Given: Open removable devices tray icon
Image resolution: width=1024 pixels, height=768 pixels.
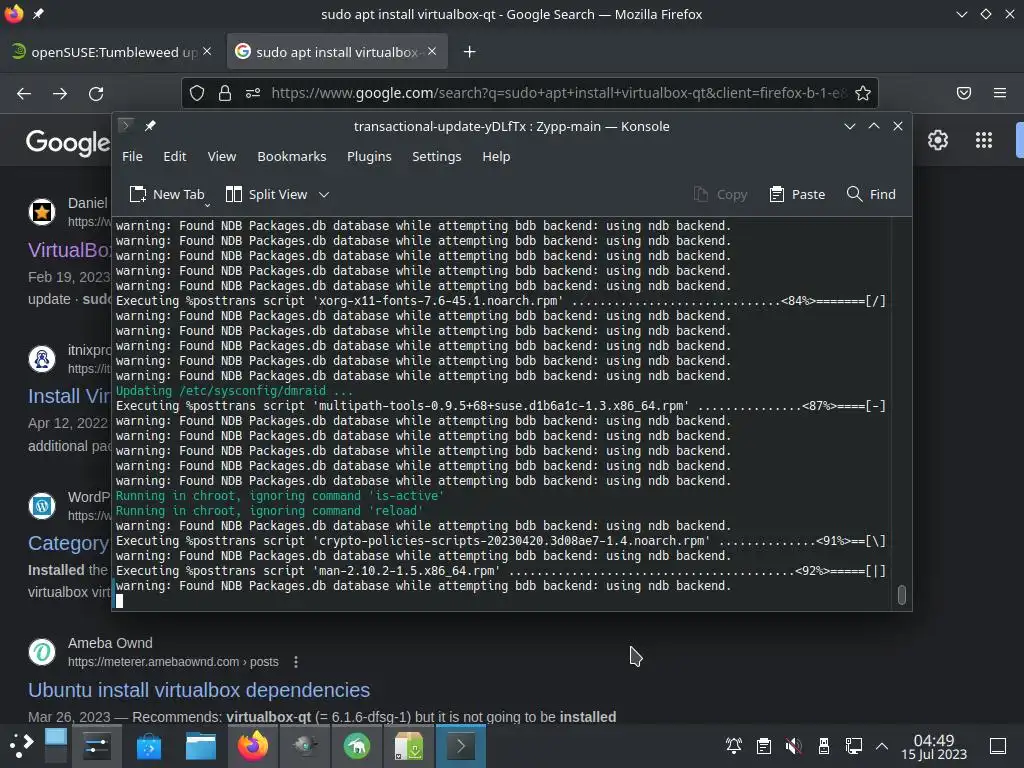Looking at the screenshot, I should click(824, 745).
